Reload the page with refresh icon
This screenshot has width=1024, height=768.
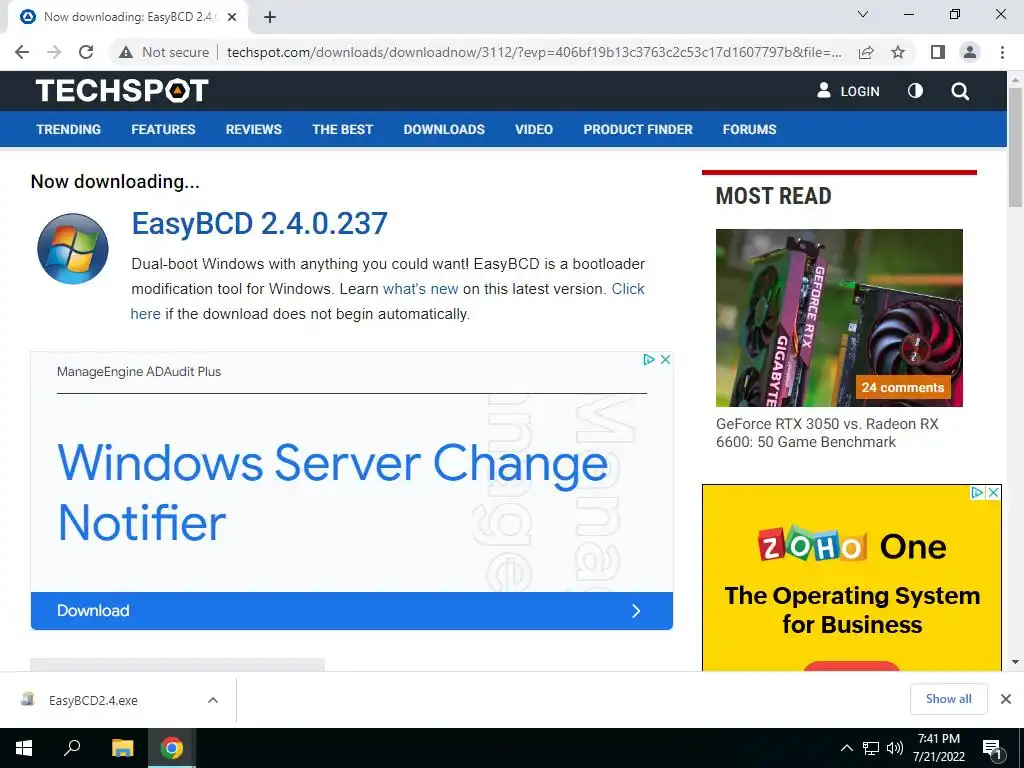click(86, 52)
